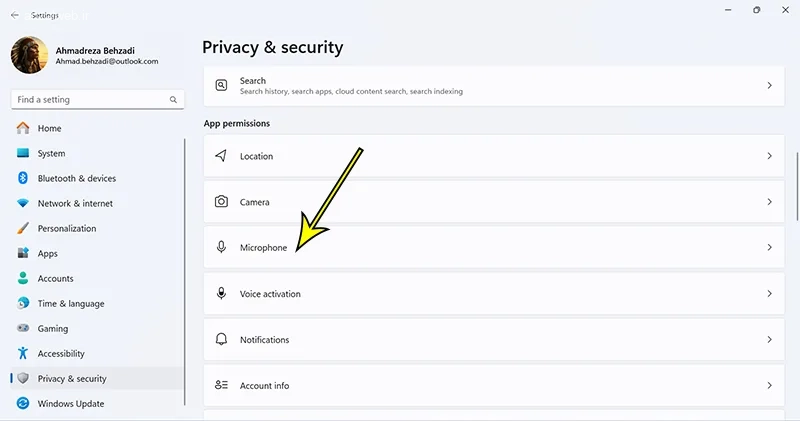Click the Camera icon

pyautogui.click(x=222, y=202)
